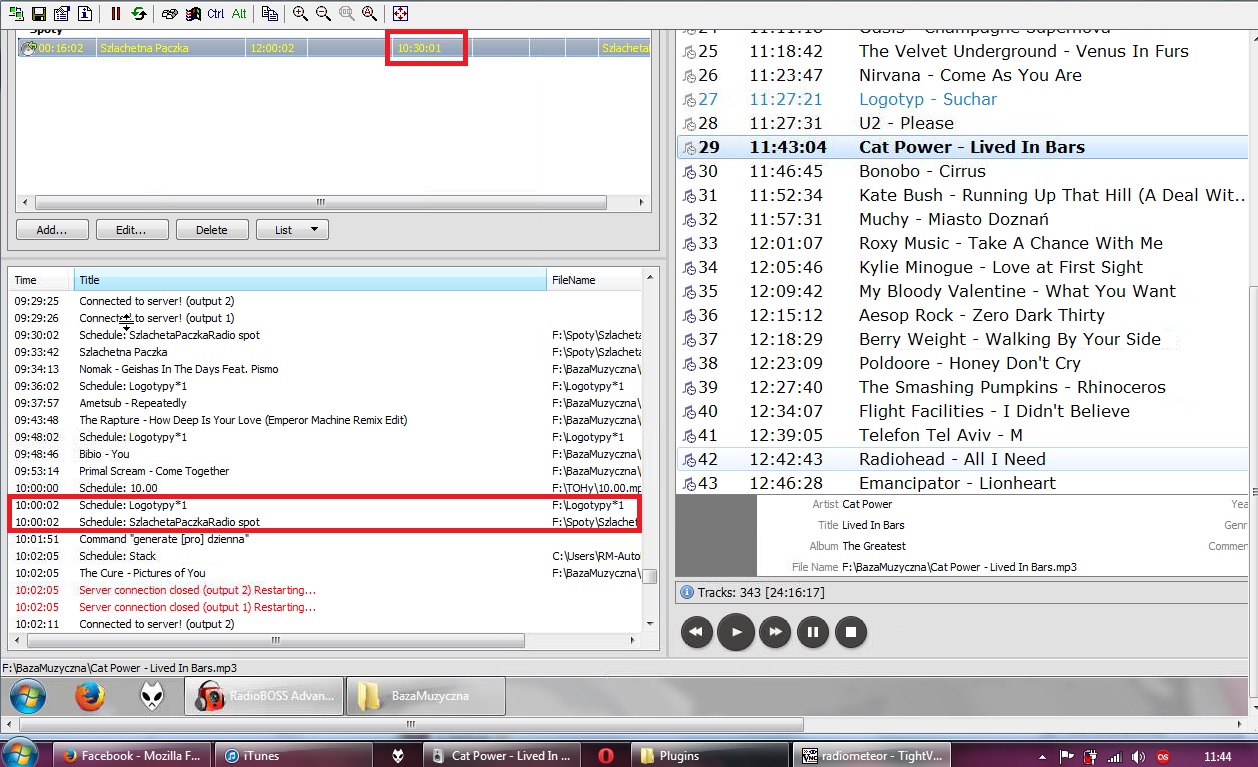Click the Time column header in the log

point(41,281)
